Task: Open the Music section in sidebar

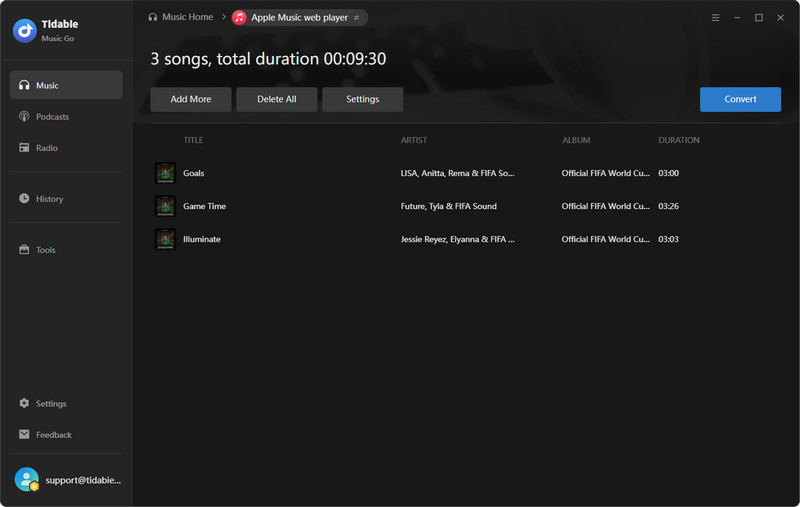Action: click(66, 85)
